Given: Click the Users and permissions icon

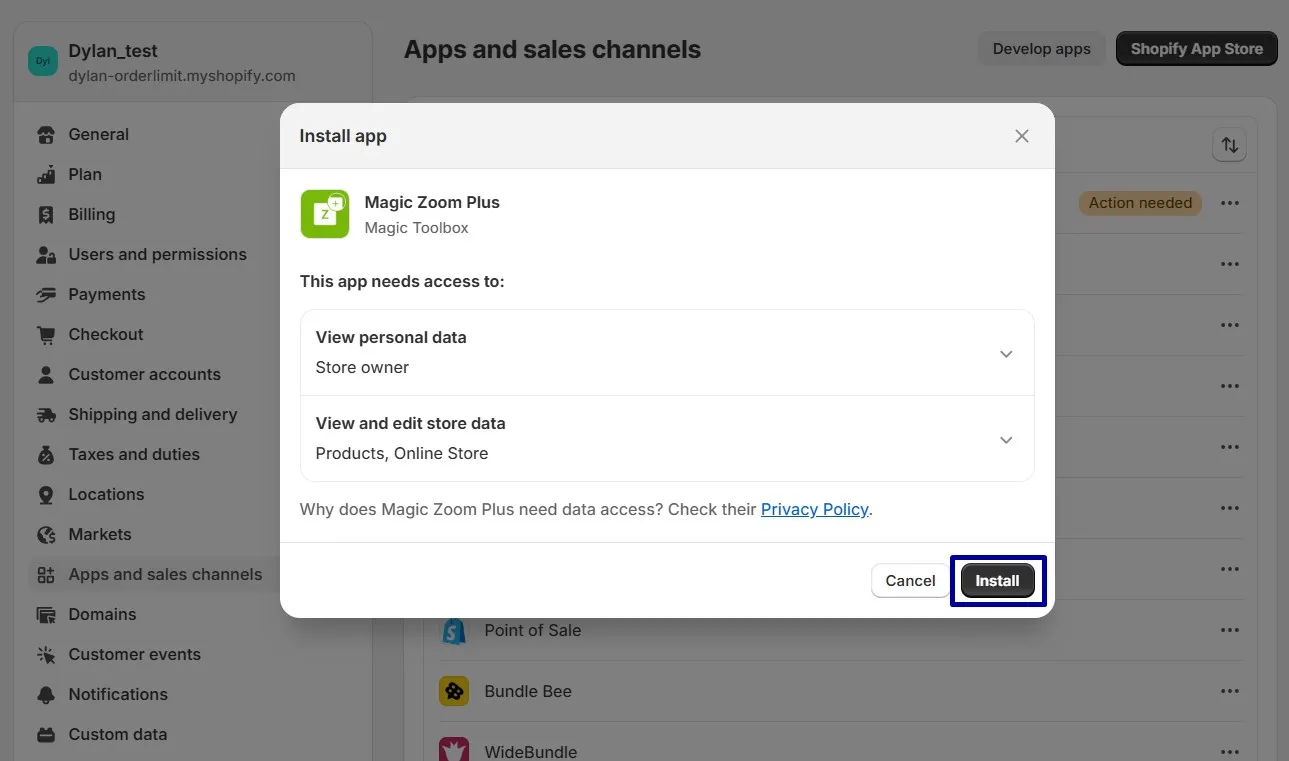Looking at the screenshot, I should (x=46, y=254).
